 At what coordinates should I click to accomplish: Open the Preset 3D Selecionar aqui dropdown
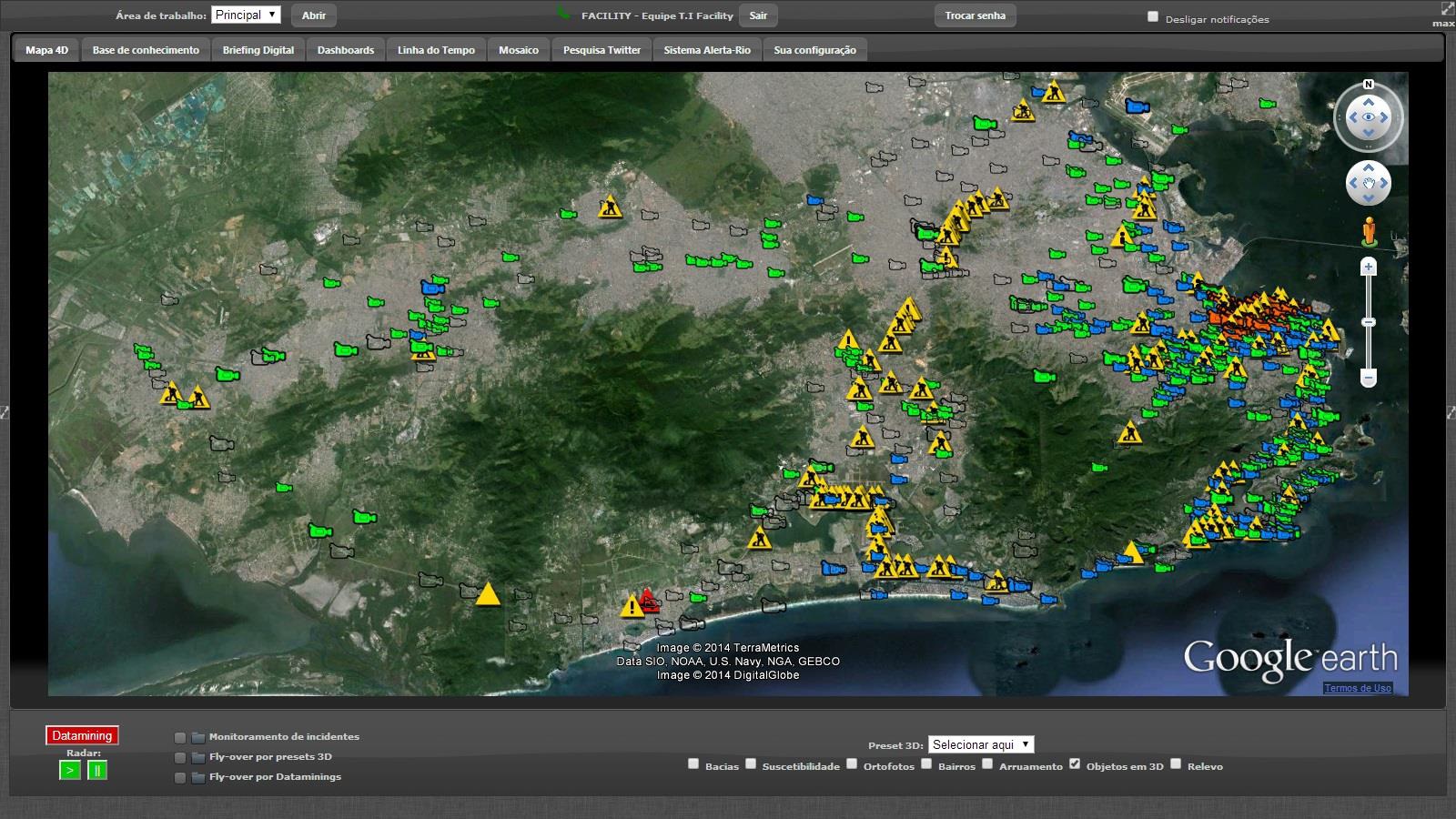click(x=981, y=744)
